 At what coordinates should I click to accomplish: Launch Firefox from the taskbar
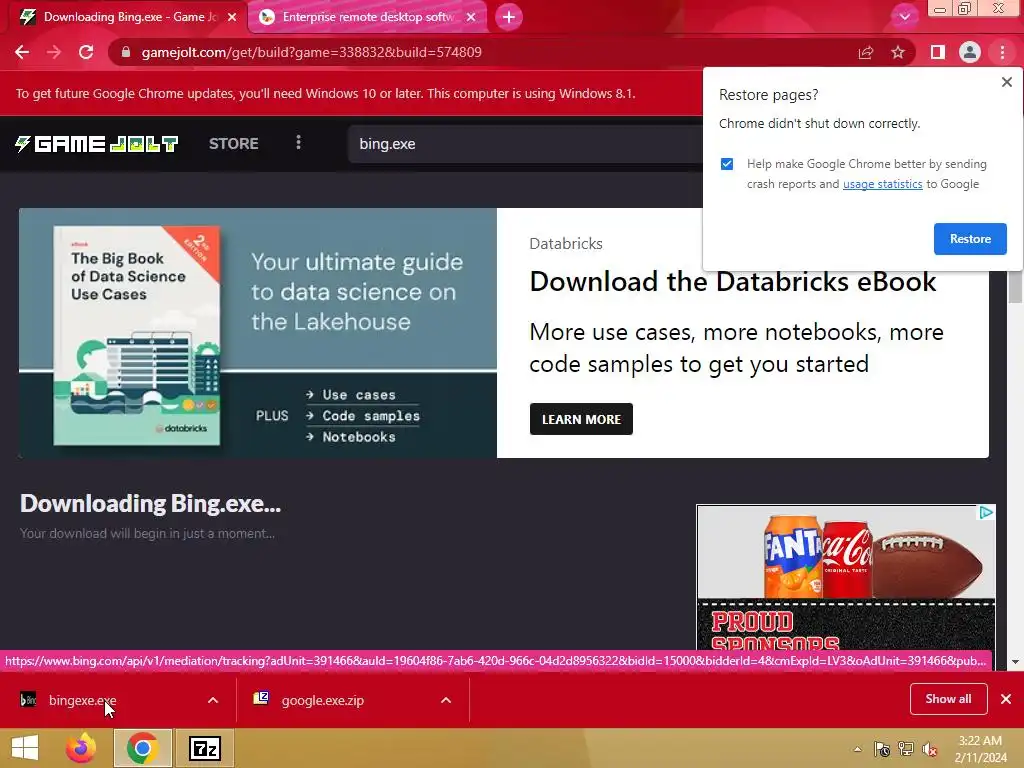point(81,748)
